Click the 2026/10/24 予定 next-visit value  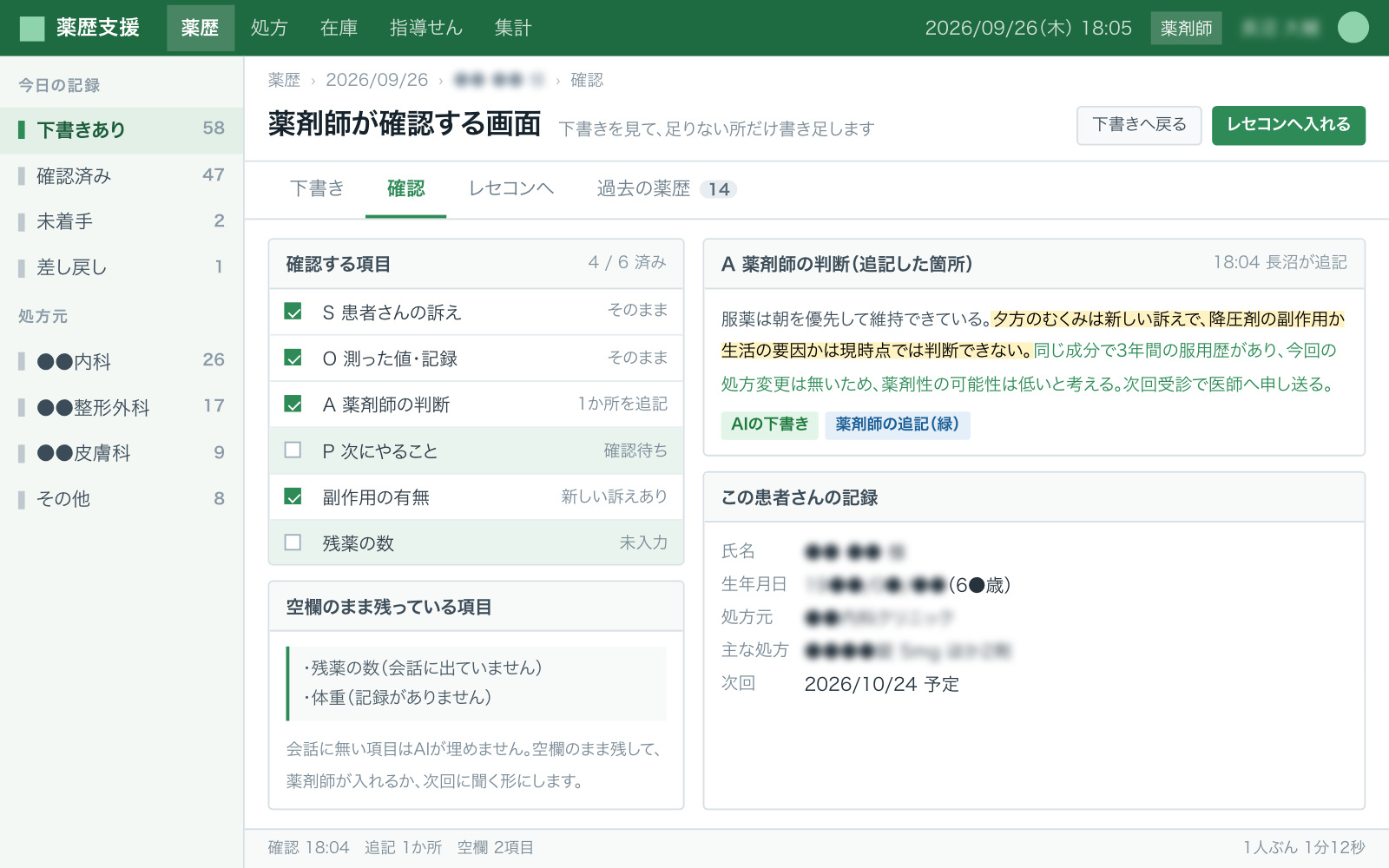pos(882,684)
